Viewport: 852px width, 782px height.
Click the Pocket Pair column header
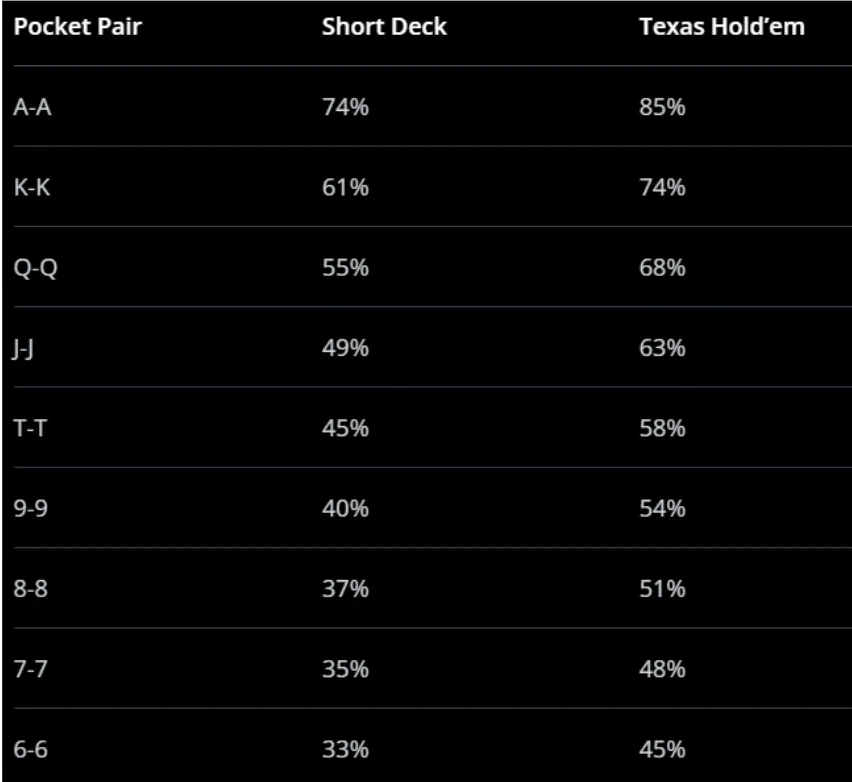tap(77, 27)
